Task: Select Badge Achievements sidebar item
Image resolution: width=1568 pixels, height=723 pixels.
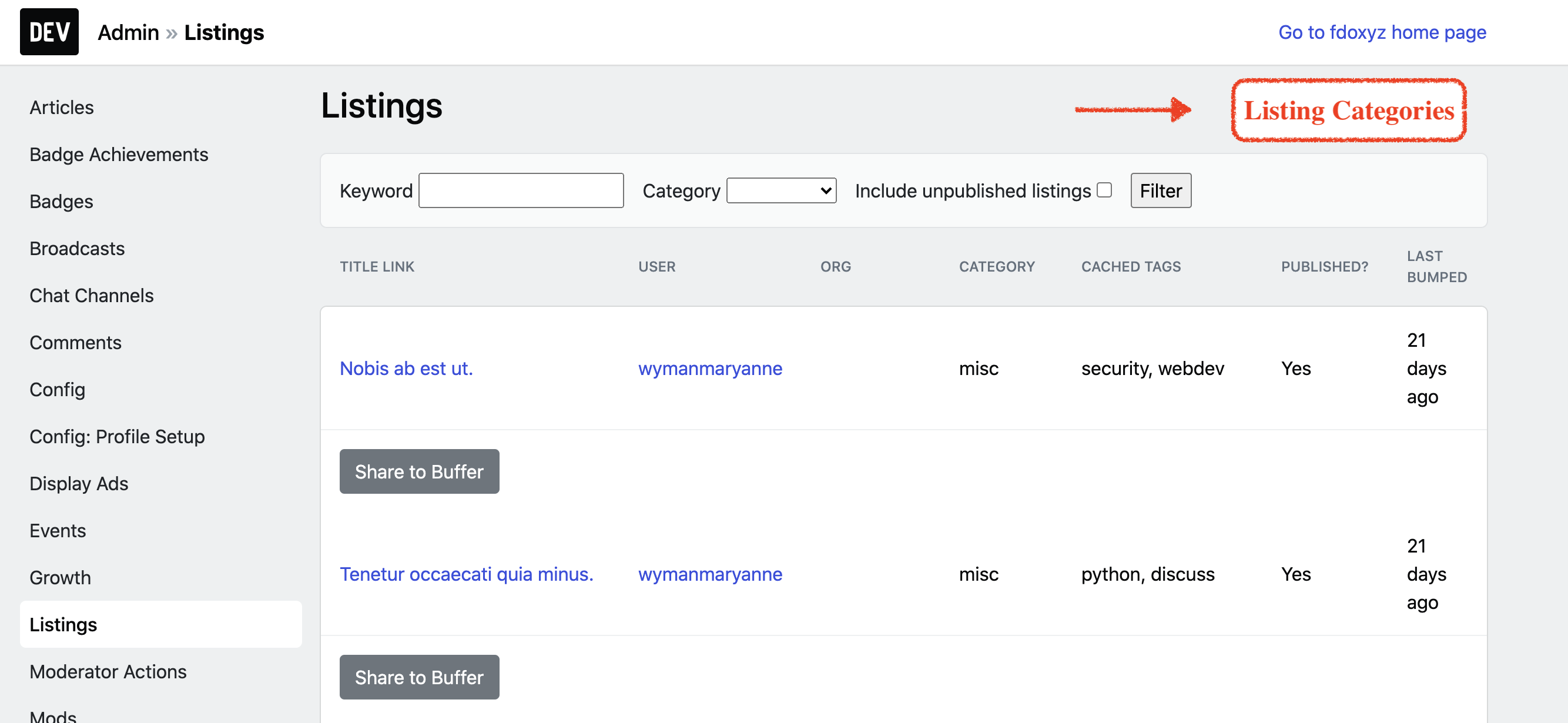Action: click(x=119, y=155)
